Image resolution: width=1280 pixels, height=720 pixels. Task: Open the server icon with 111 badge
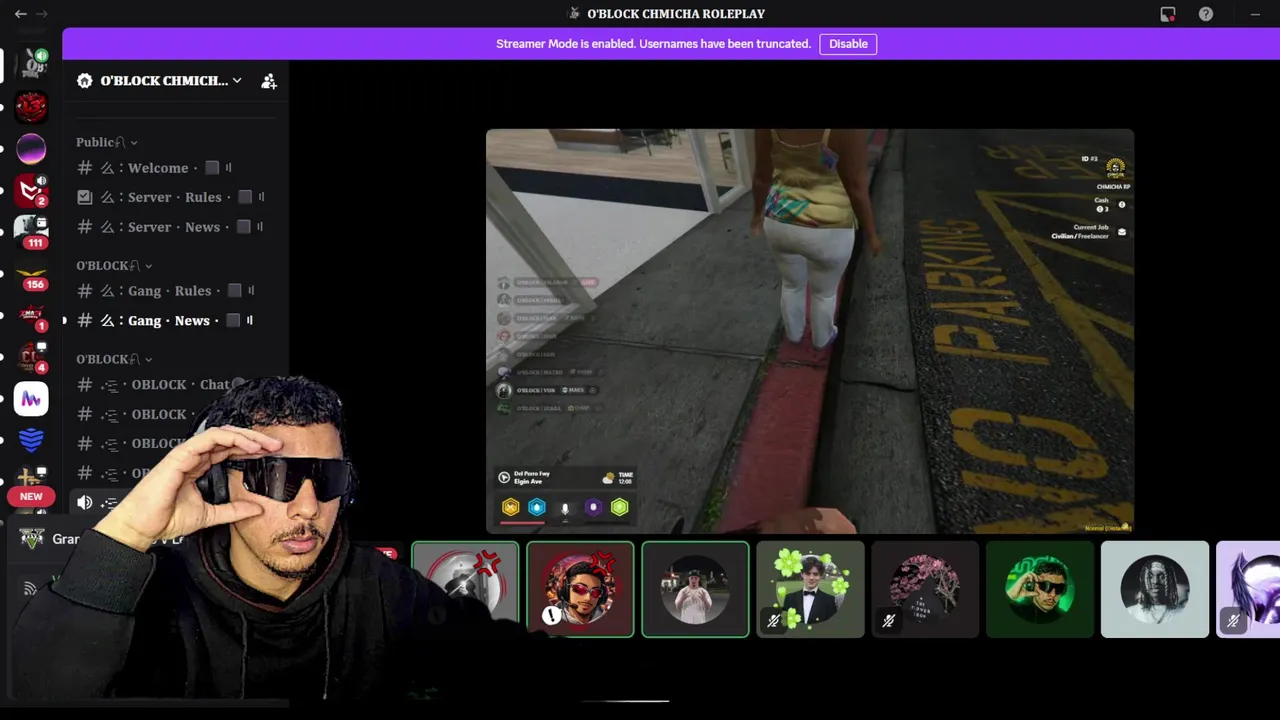pos(31,232)
